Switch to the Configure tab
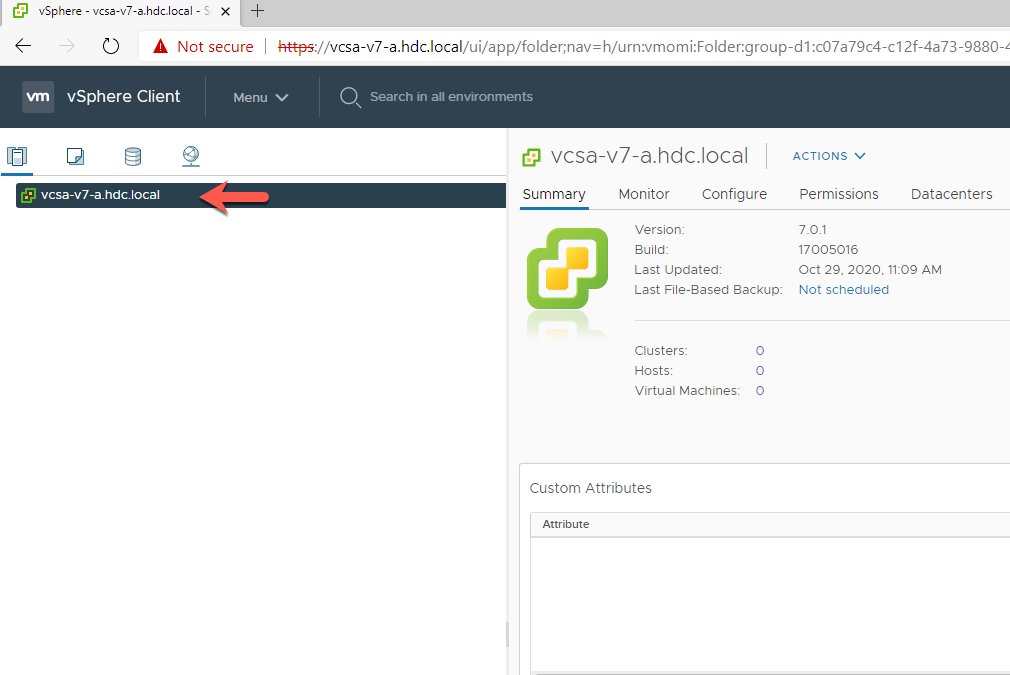This screenshot has width=1010, height=675. point(734,195)
